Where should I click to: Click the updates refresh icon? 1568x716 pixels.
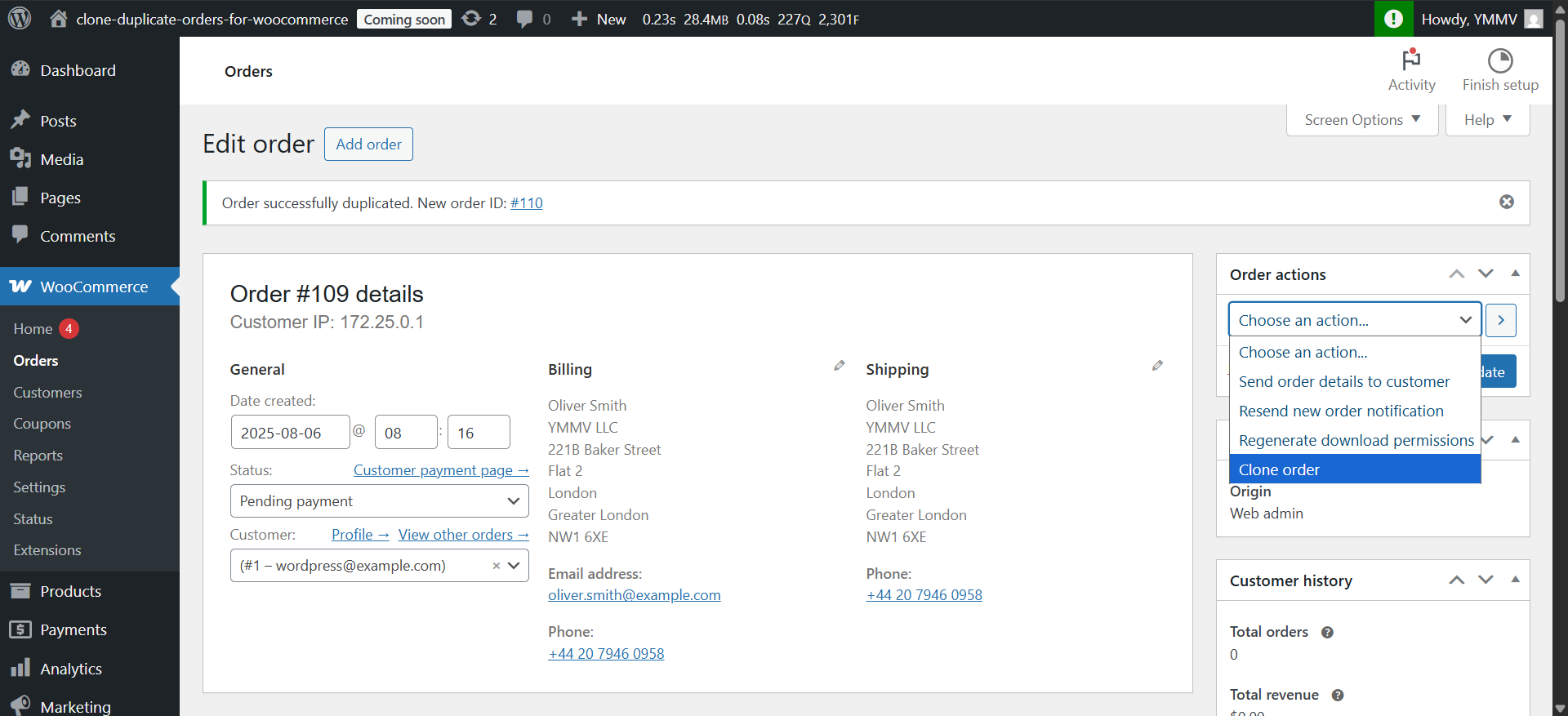pyautogui.click(x=471, y=18)
